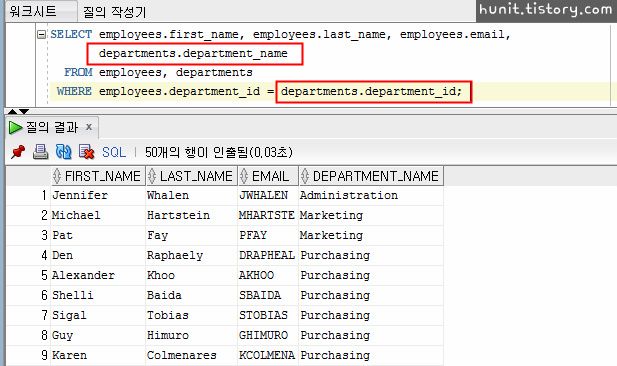This screenshot has width=617, height=366.
Task: Collapse the SELECT statement fold marker
Action: tap(41, 35)
